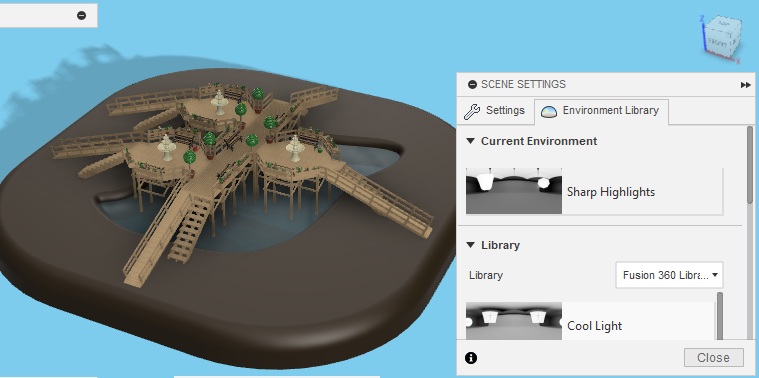This screenshot has height=378, width=759.
Task: Open the Environment Library tab
Action: (x=601, y=111)
